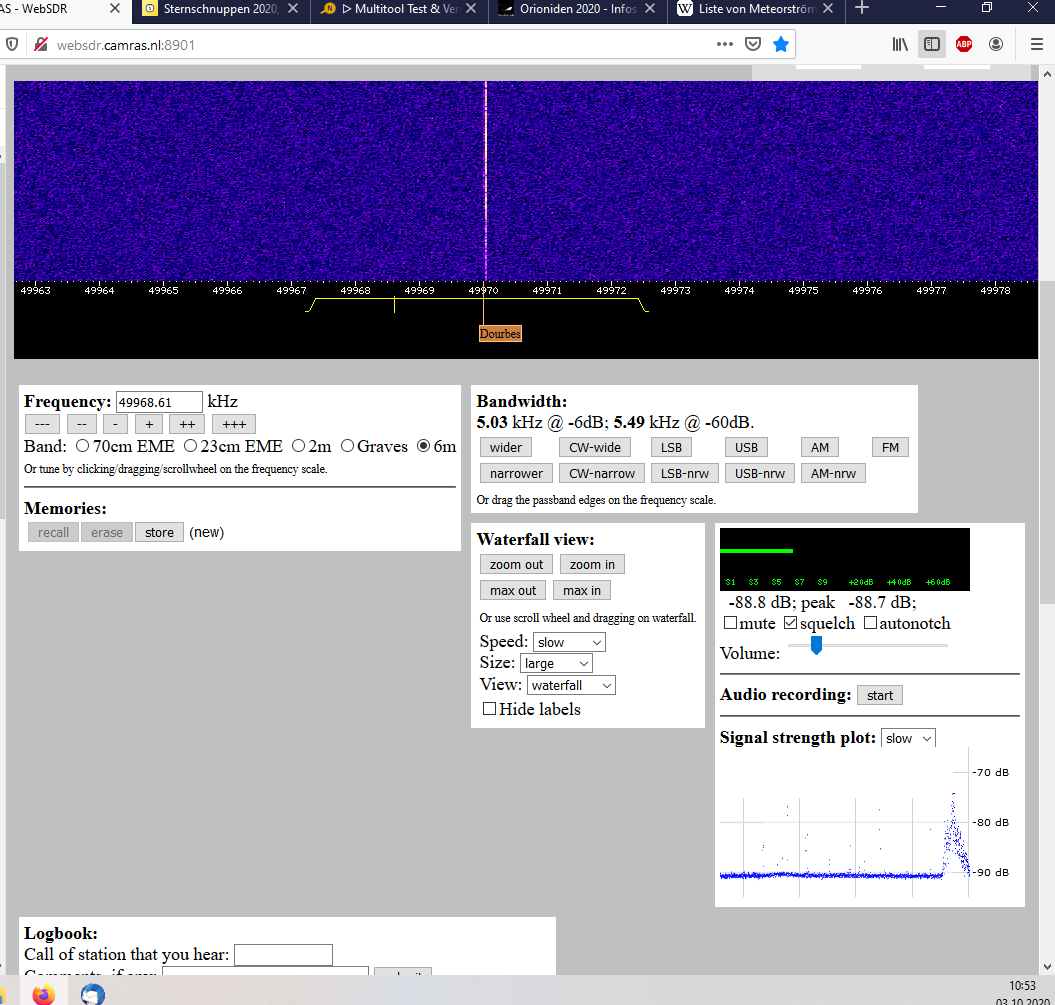Select FM mode
Viewport: 1055px width, 1005px height.
tap(890, 447)
